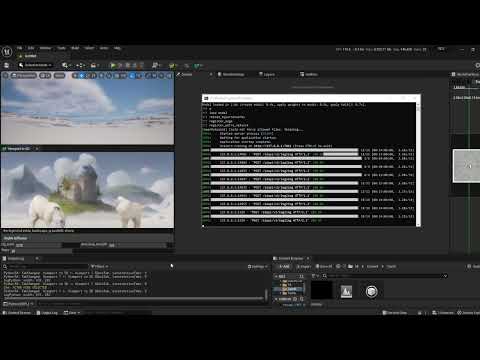Click the Content breadcrumb in Content Browser path
The image size is (480, 360).
[x=372, y=267]
